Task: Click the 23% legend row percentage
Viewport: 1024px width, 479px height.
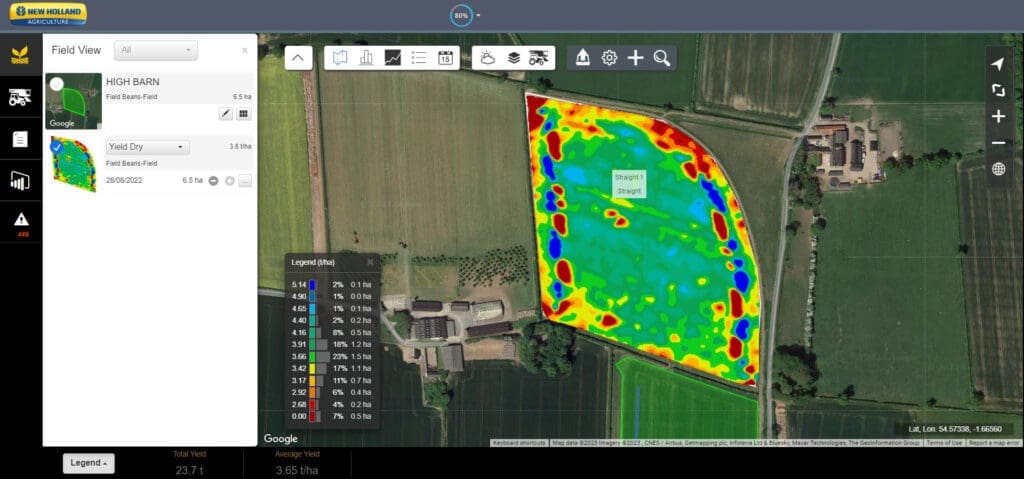Action: pyautogui.click(x=338, y=356)
